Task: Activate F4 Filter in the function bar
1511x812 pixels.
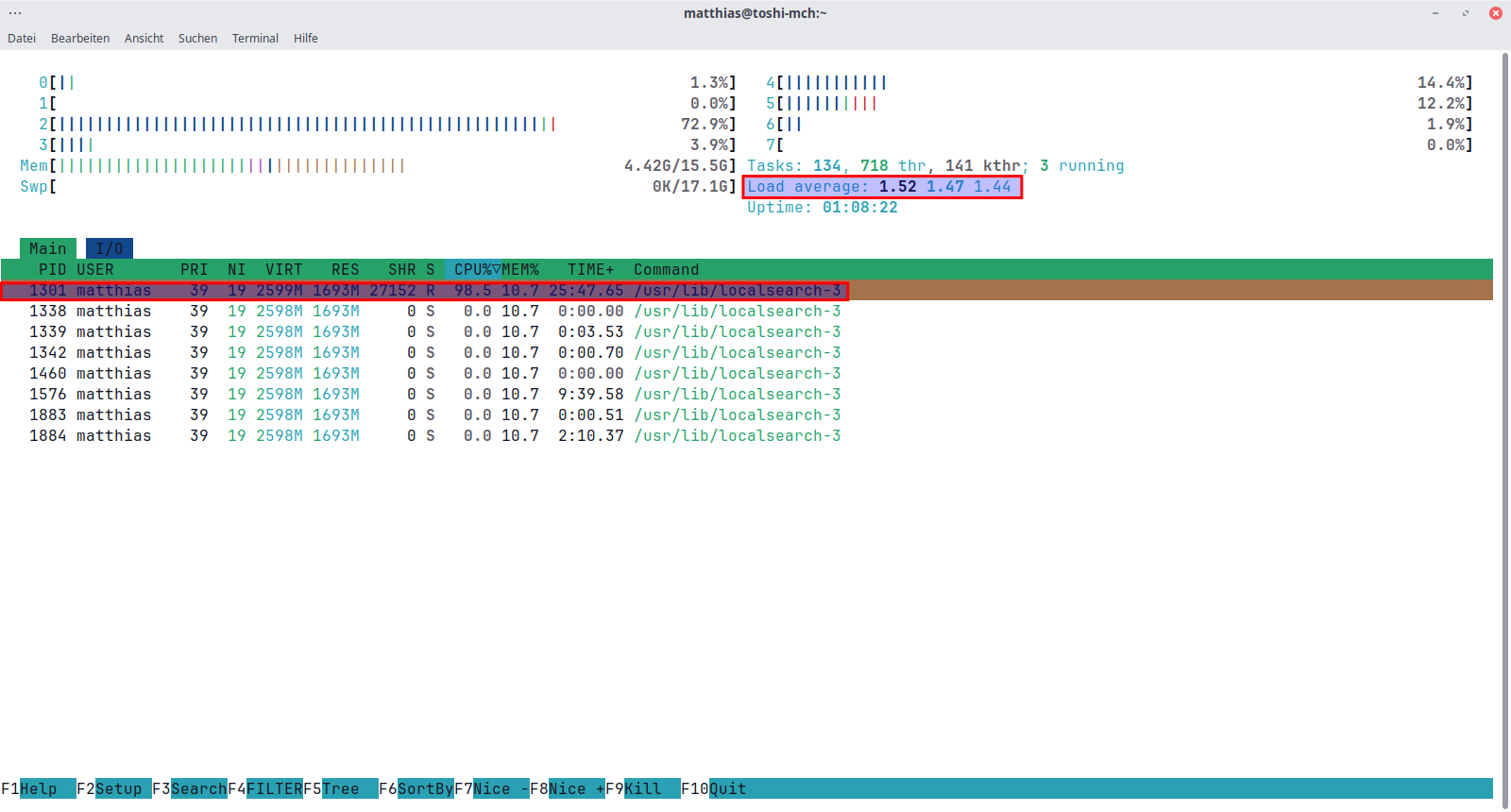Action: (264, 789)
